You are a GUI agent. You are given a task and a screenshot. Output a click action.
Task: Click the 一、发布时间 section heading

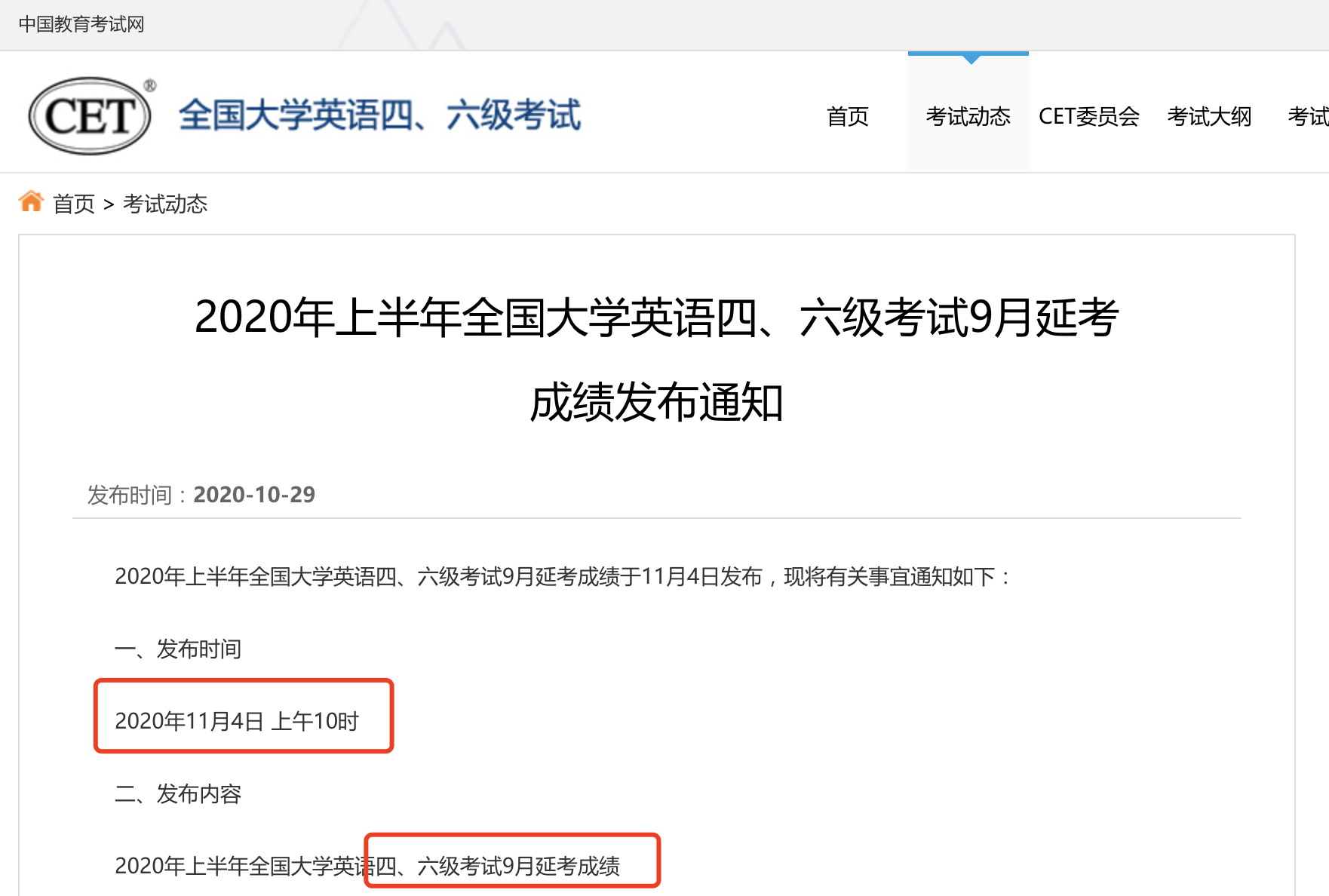pyautogui.click(x=178, y=649)
